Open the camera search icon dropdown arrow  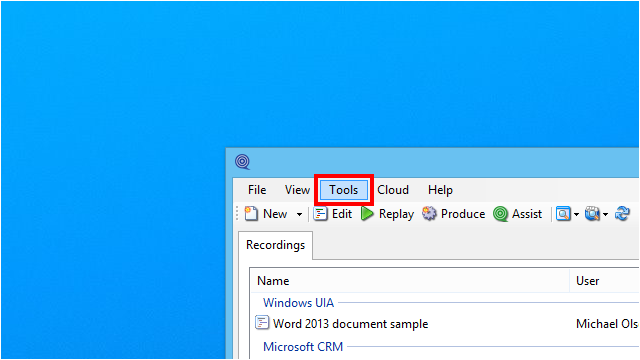pos(605,214)
